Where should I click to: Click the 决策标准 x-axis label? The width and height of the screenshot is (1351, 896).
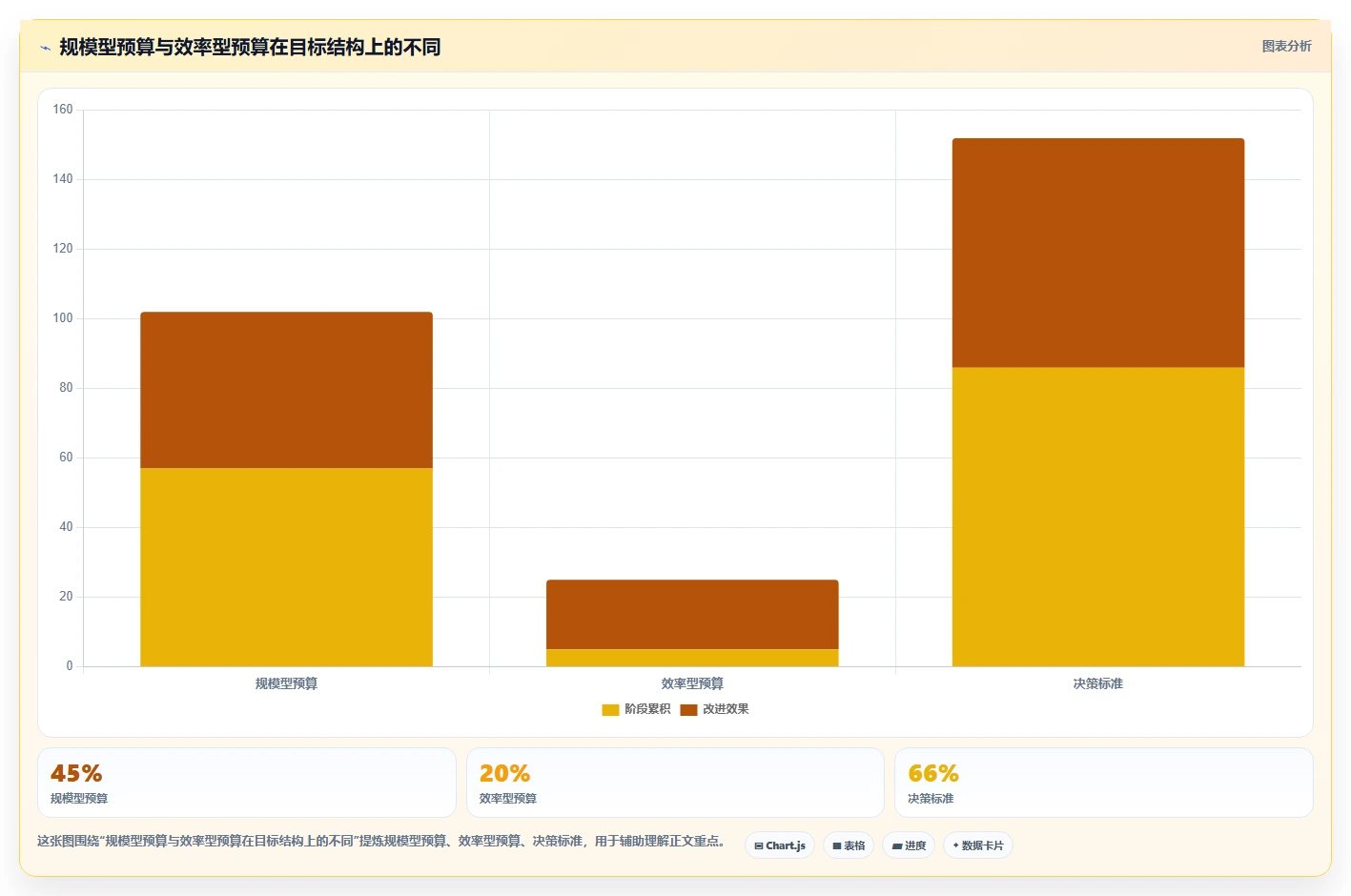point(1098,683)
